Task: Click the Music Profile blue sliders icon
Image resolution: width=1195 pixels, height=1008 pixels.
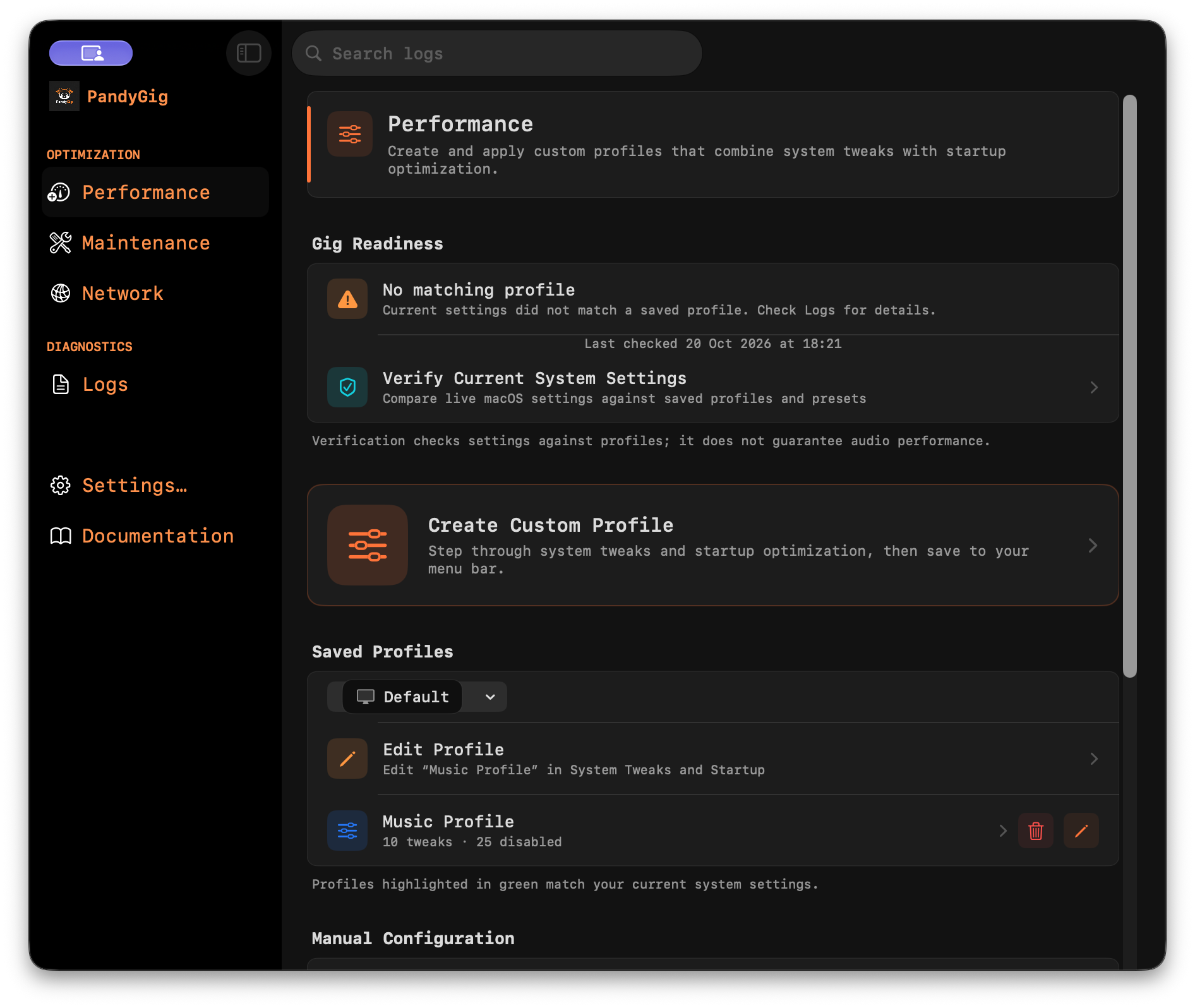Action: (x=347, y=831)
